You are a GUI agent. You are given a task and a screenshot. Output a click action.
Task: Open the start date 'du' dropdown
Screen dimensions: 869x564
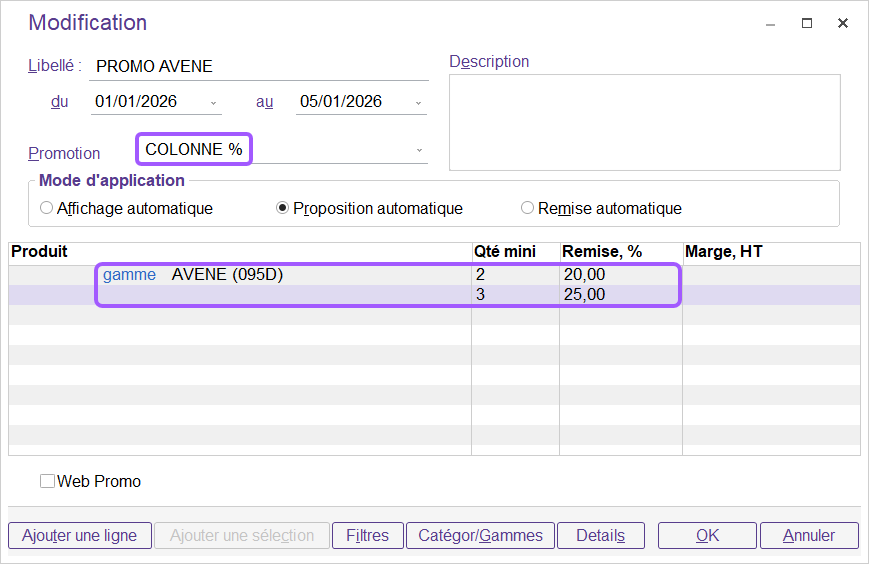coord(214,103)
